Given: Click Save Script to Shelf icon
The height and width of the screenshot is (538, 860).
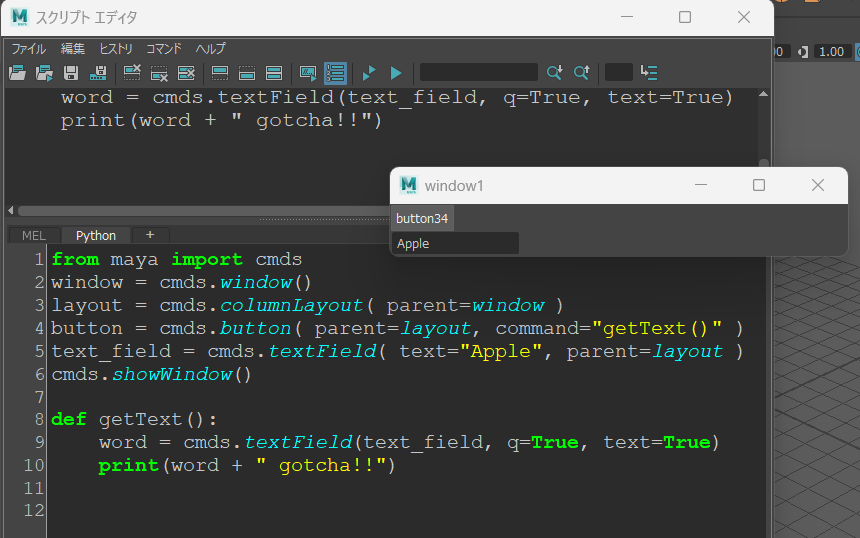Looking at the screenshot, I should tap(98, 73).
